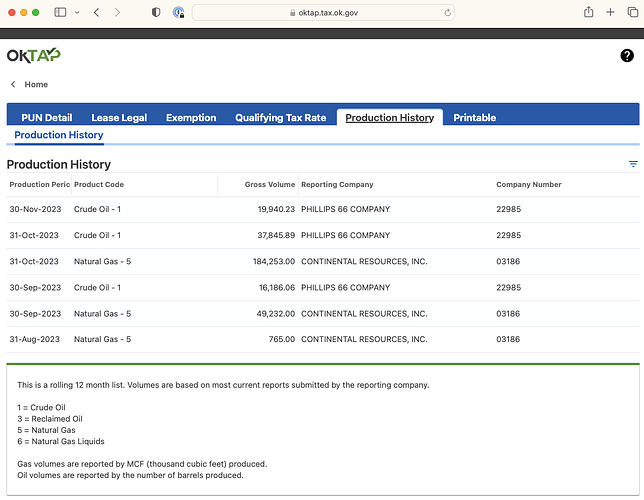
Task: Click the rolling 12 month list note
Action: point(223,385)
